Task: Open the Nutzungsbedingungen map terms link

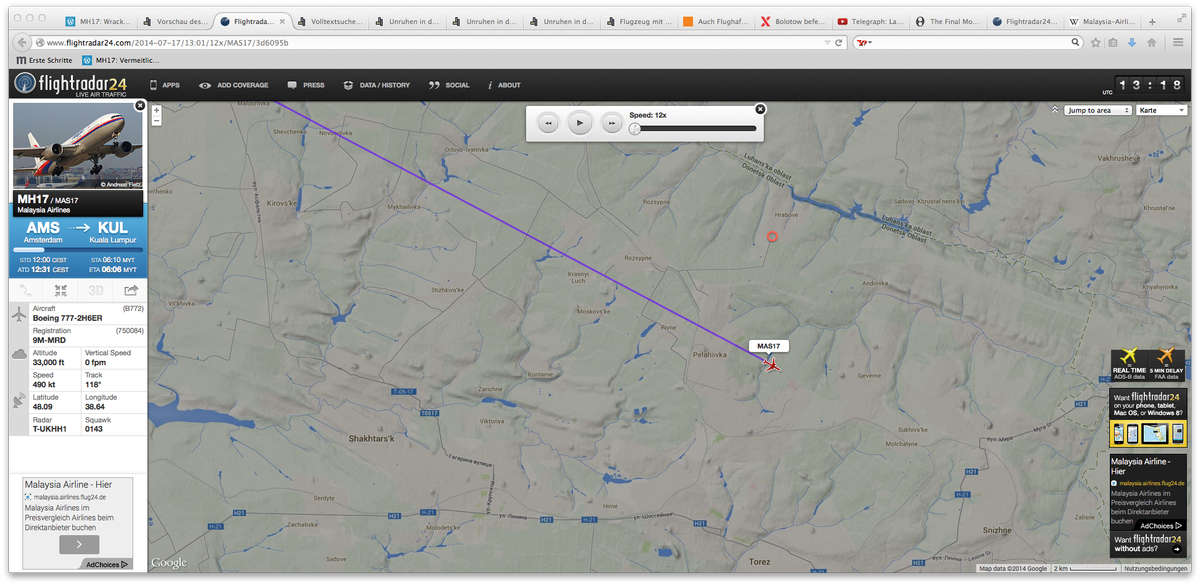Action: tap(1157, 568)
